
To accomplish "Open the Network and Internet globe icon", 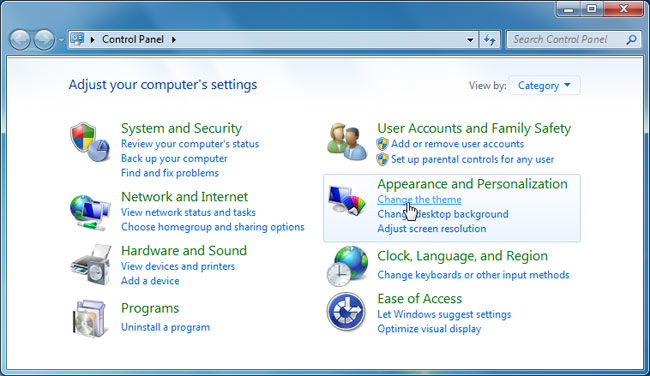I will click(x=90, y=213).
